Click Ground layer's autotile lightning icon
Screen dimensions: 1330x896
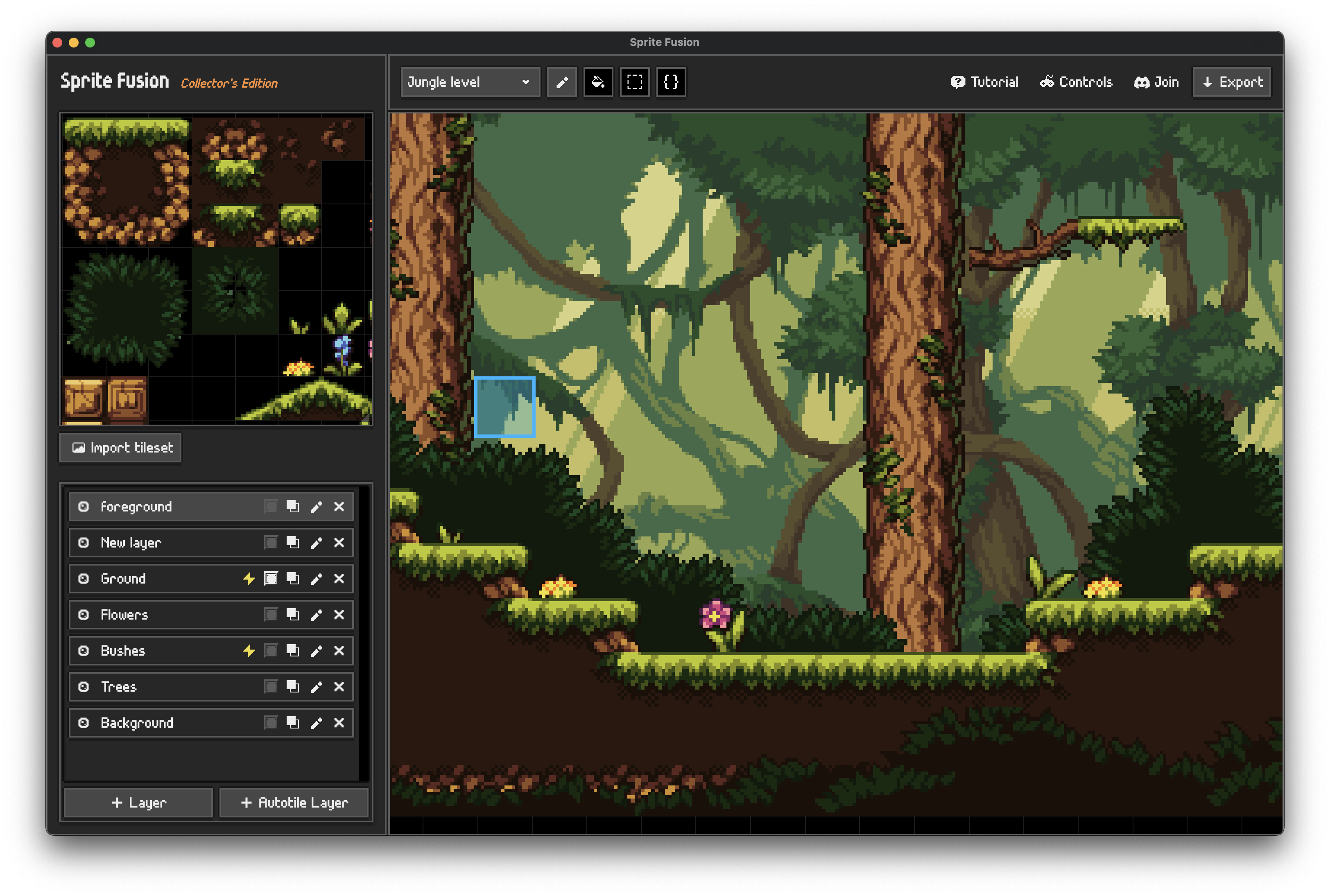coord(248,579)
